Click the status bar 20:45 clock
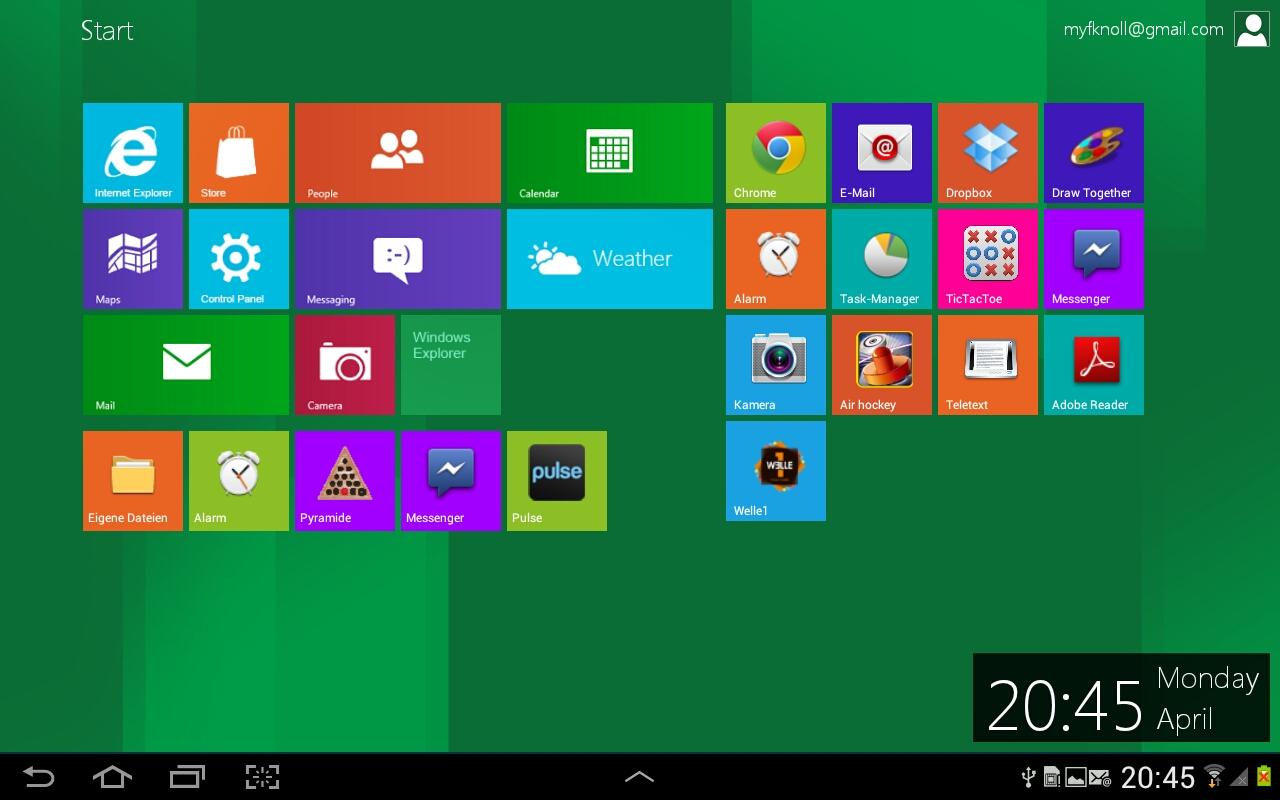The height and width of the screenshot is (800, 1280). click(x=1158, y=777)
